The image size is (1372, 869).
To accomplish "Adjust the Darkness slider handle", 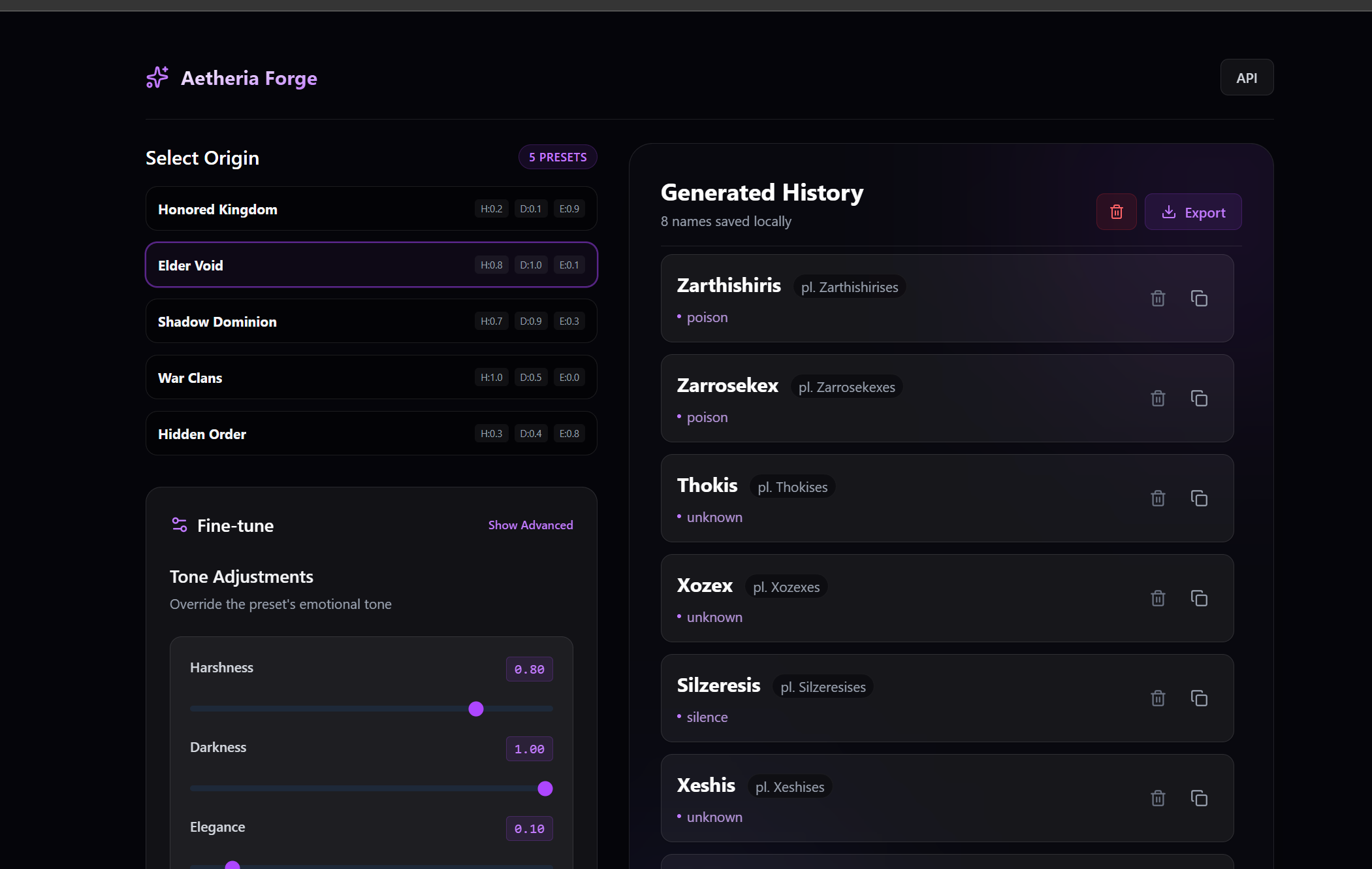I will coord(545,789).
